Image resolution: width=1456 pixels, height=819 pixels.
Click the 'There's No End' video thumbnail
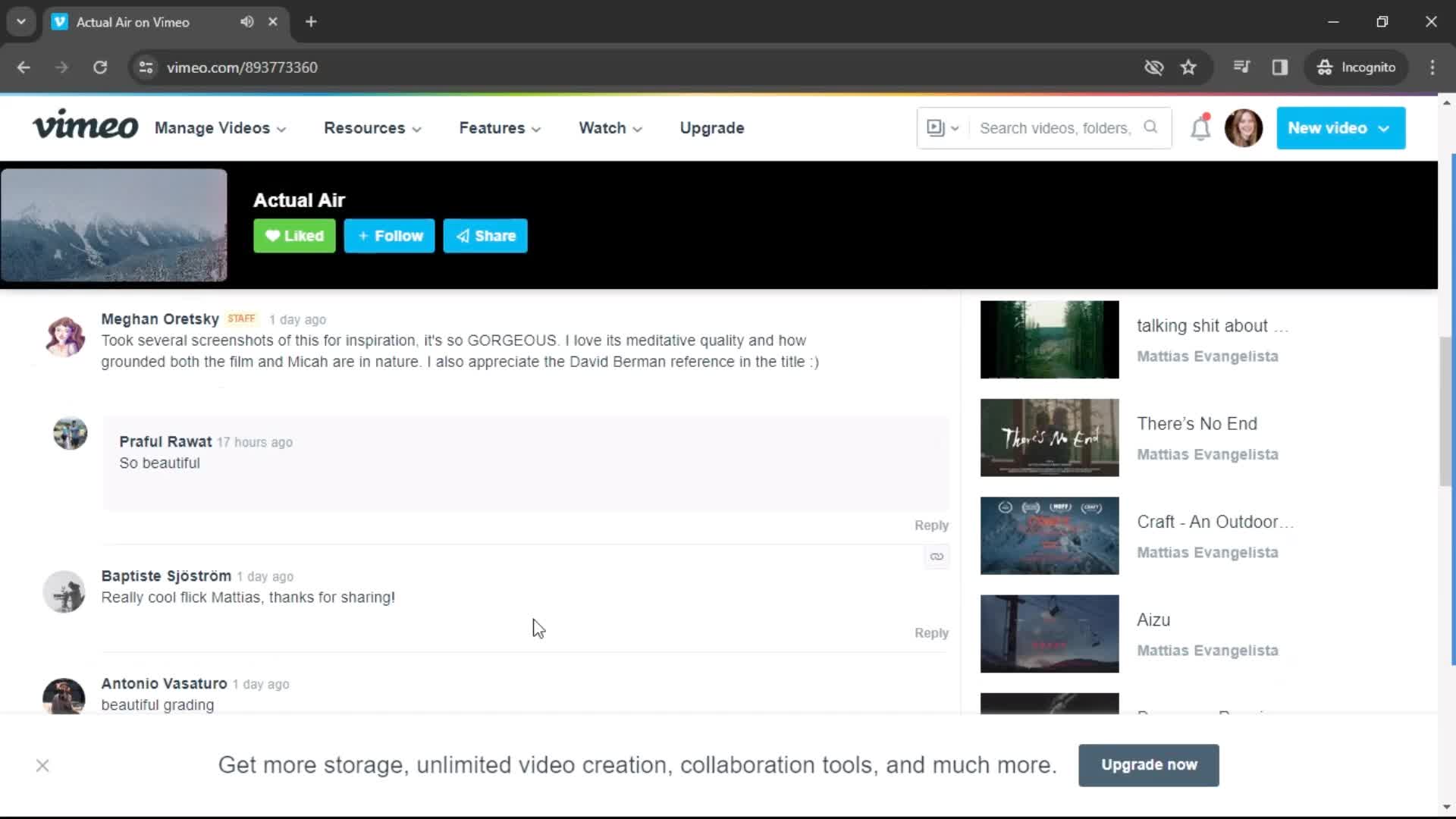1049,438
